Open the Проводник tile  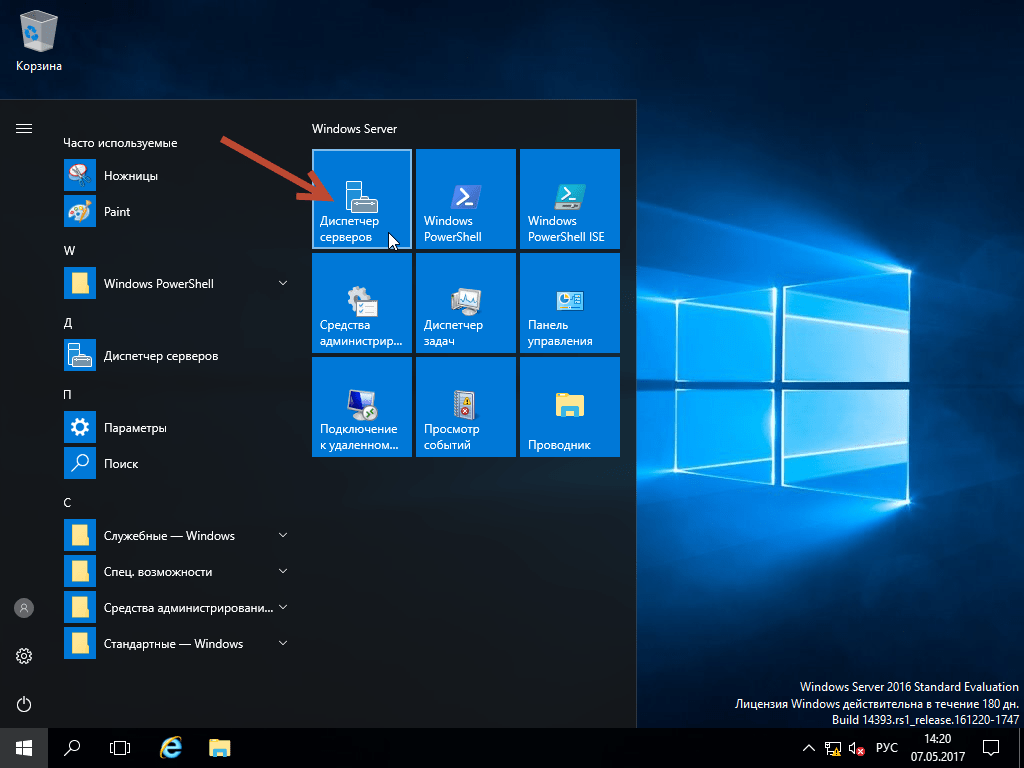(569, 407)
